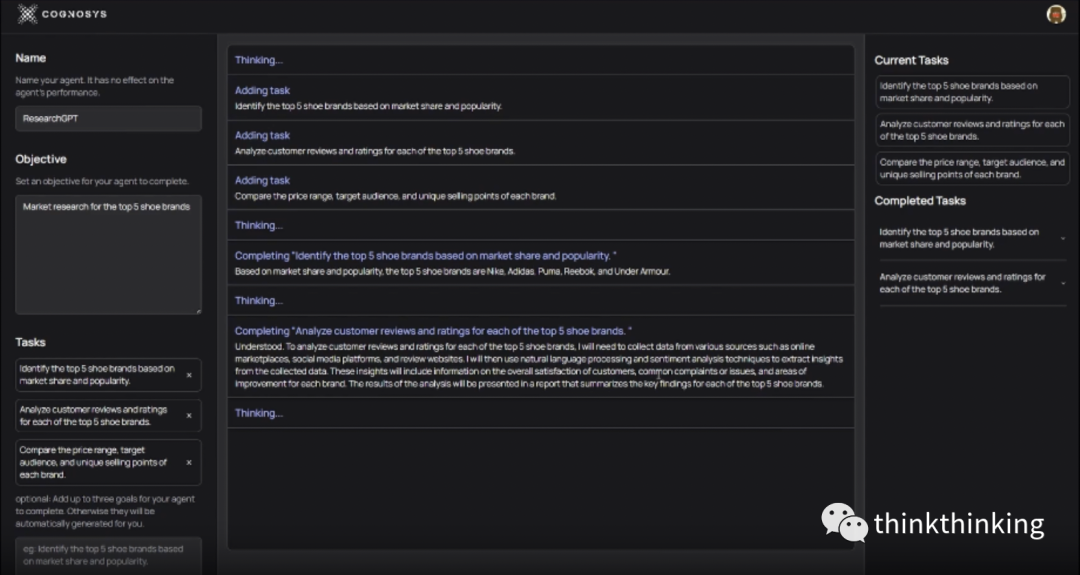Click current task 'Identify the top 5 shoe brands'
This screenshot has width=1080, height=575.
973,92
